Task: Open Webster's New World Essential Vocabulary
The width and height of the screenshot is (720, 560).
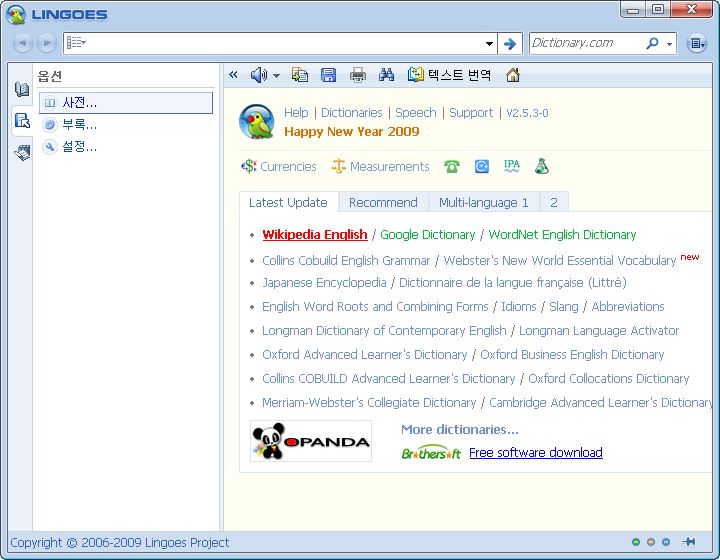Action: [x=560, y=260]
